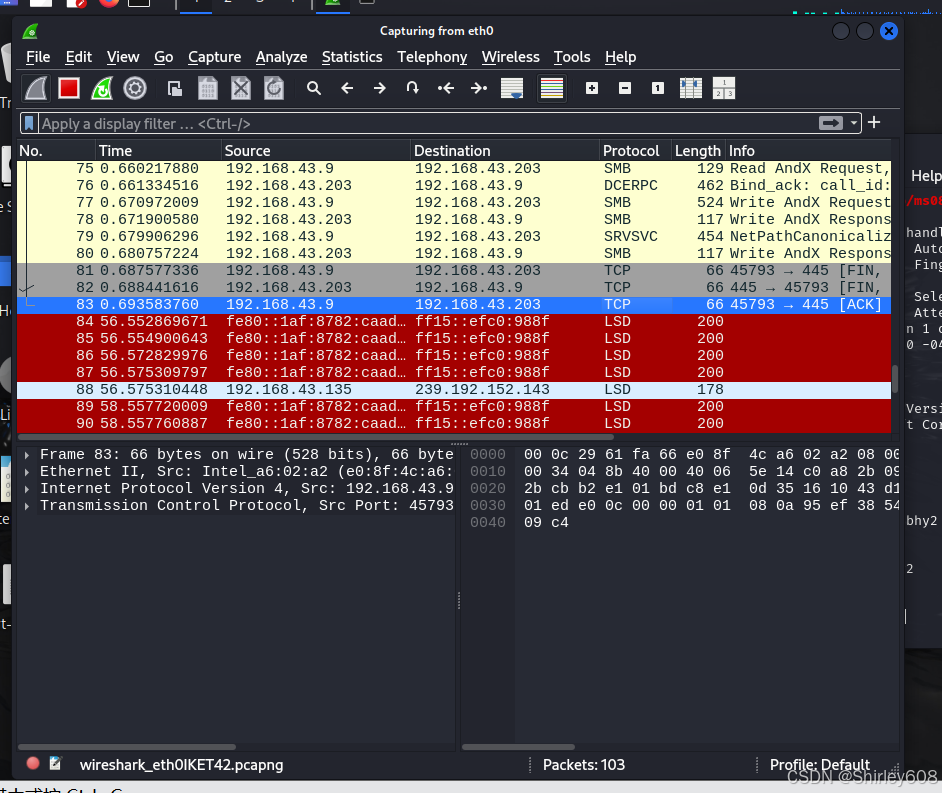Select packet 88 from 192.168.43.135
Viewport: 942px width, 793px height.
coord(454,390)
